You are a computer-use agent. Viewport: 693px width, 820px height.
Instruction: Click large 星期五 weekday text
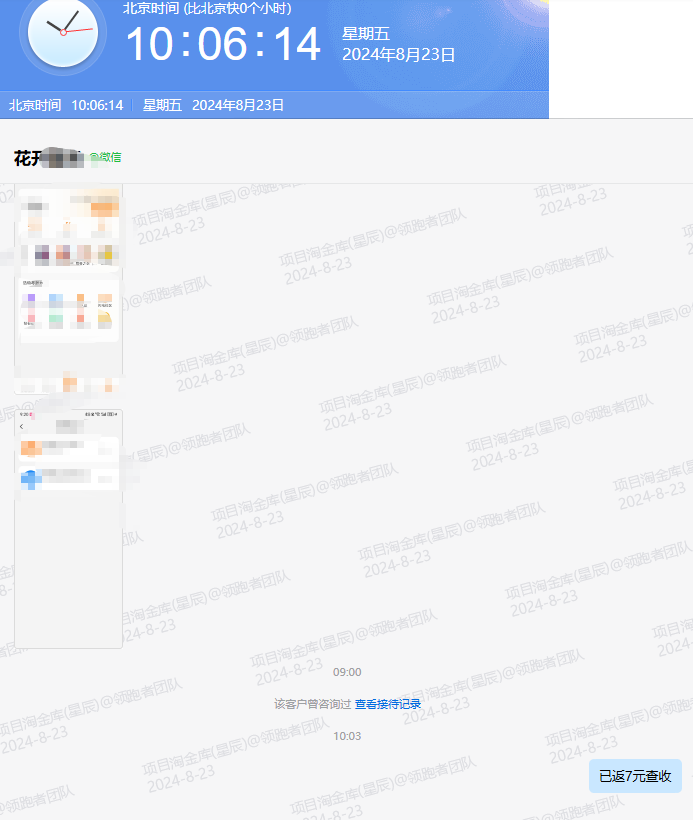click(x=366, y=34)
